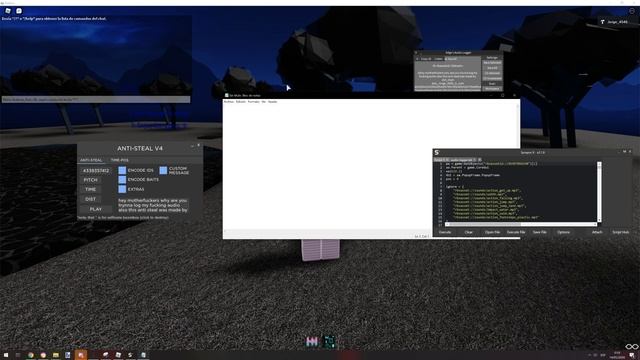This screenshot has width=640, height=360.
Task: Click the Execute File button in Synapse X
Action: pos(516,232)
